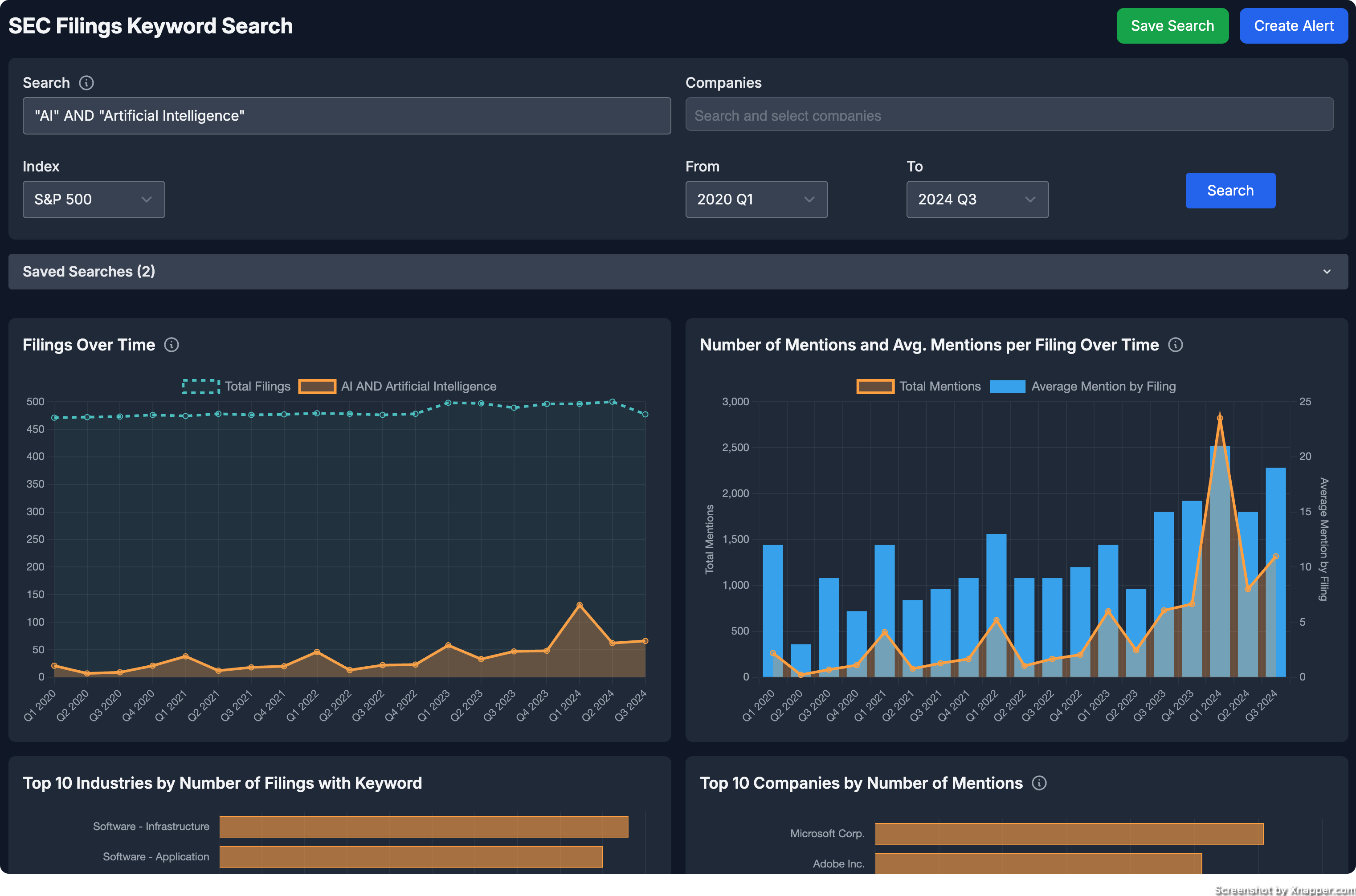Click the Microsoft Corp. label
This screenshot has width=1356, height=896.
pos(827,834)
